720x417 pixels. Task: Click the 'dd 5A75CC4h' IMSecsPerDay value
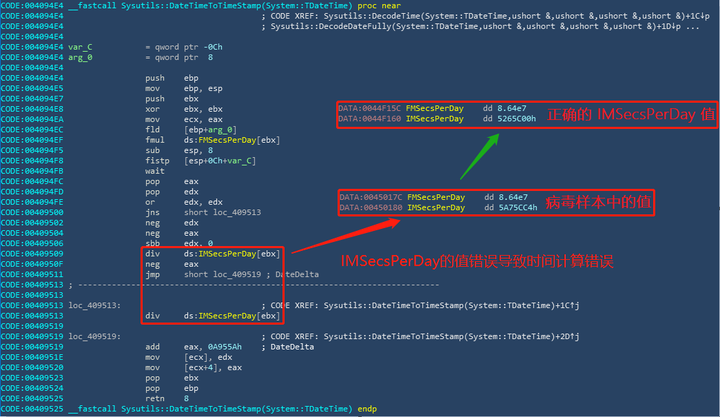[511, 208]
